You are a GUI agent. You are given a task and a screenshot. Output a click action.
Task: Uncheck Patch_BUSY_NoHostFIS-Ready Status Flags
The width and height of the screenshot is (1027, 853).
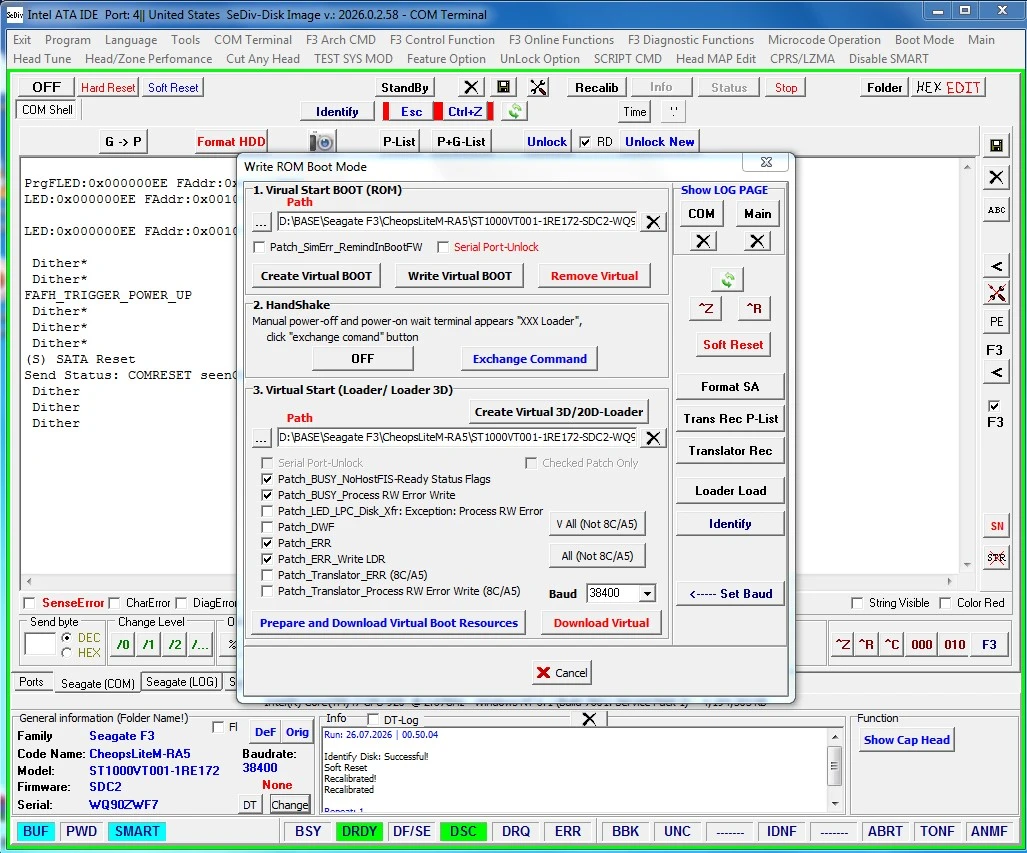click(267, 479)
